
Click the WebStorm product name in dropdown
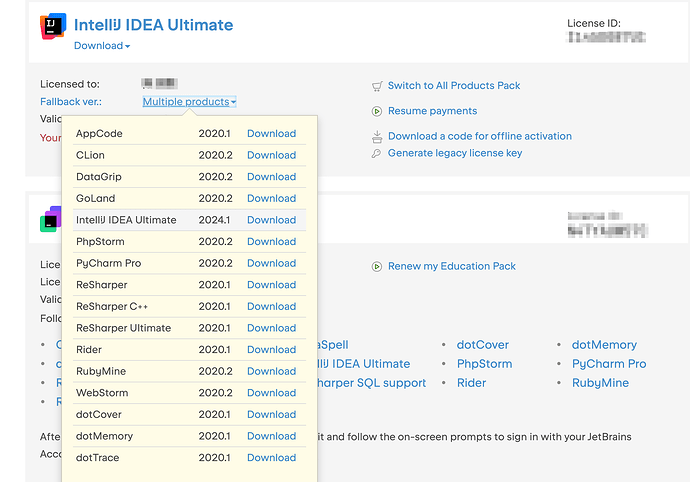(102, 392)
